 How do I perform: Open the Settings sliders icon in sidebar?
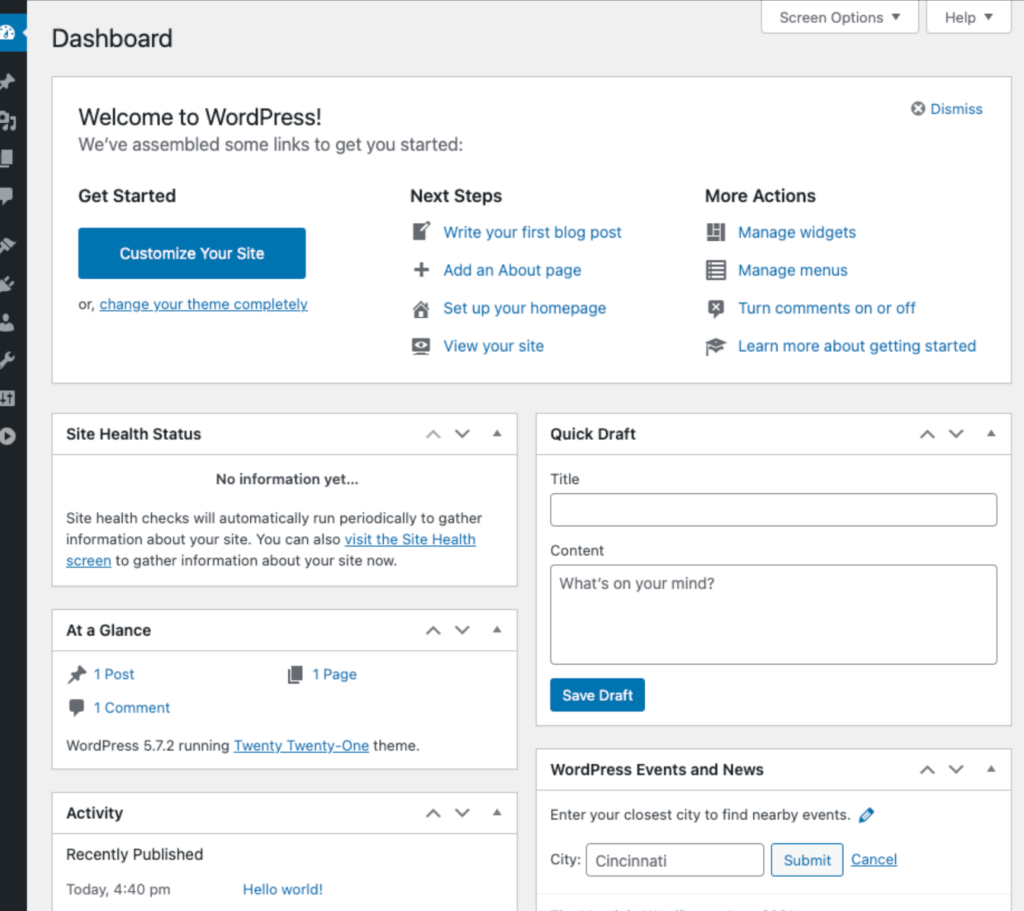pyautogui.click(x=8, y=398)
